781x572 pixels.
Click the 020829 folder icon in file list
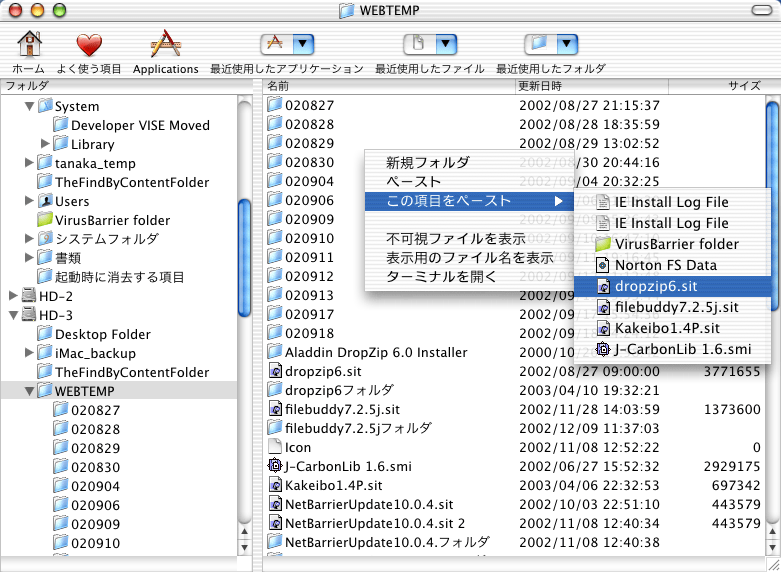click(x=274, y=143)
